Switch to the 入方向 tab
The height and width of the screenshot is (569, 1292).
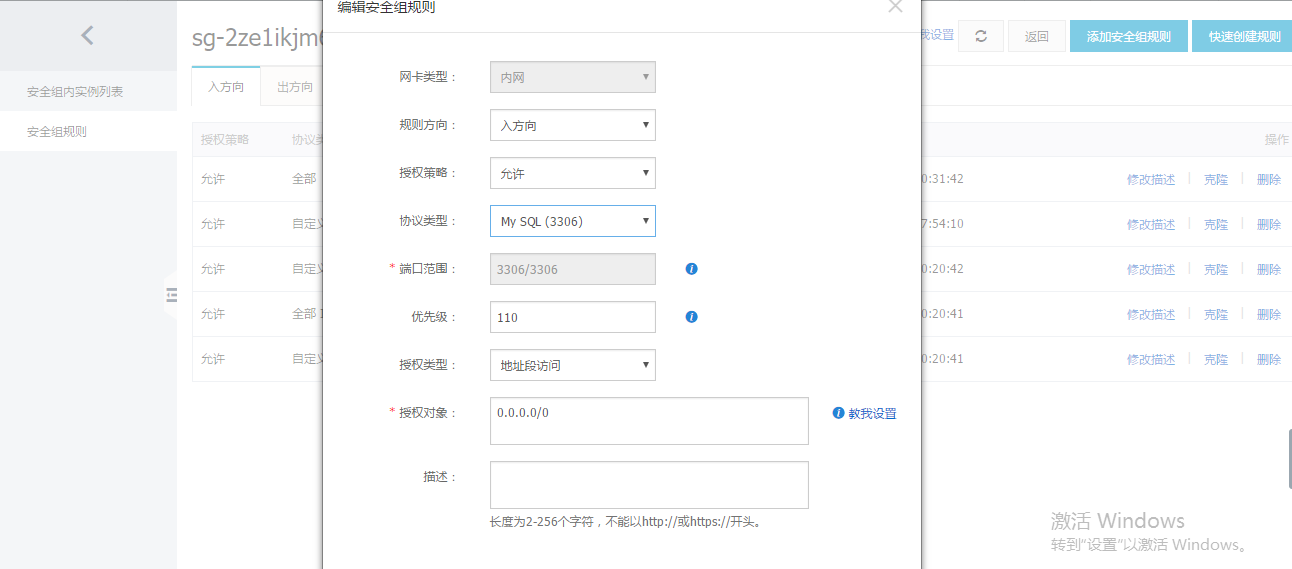click(226, 87)
